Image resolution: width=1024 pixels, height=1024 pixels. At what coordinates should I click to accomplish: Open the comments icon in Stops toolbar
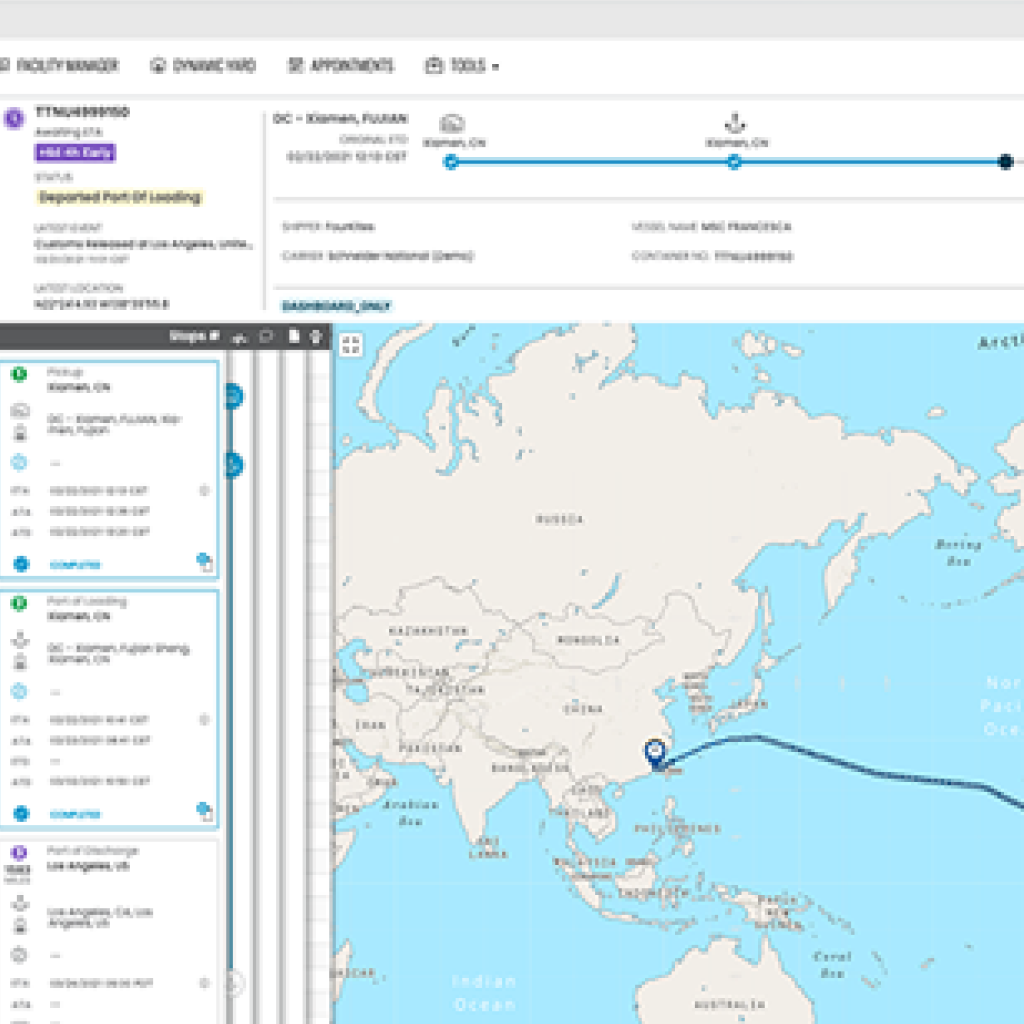point(264,338)
